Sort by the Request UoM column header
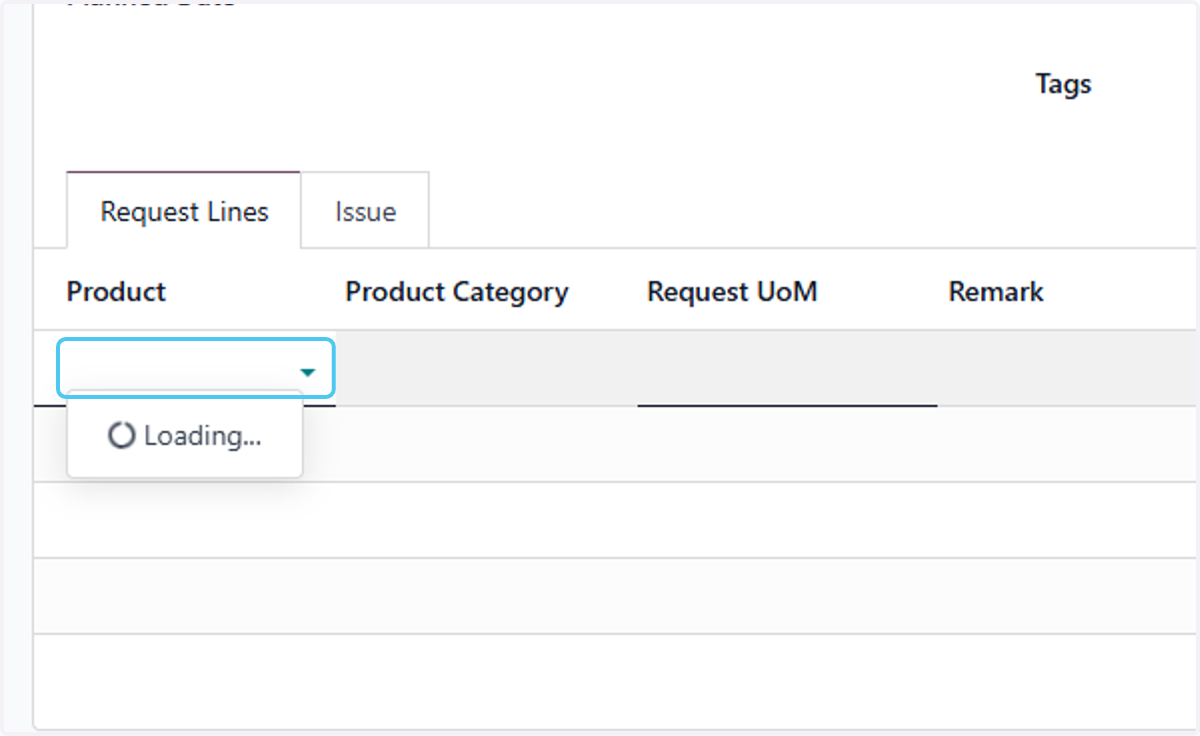Screen dimensions: 1200x736 732,292
